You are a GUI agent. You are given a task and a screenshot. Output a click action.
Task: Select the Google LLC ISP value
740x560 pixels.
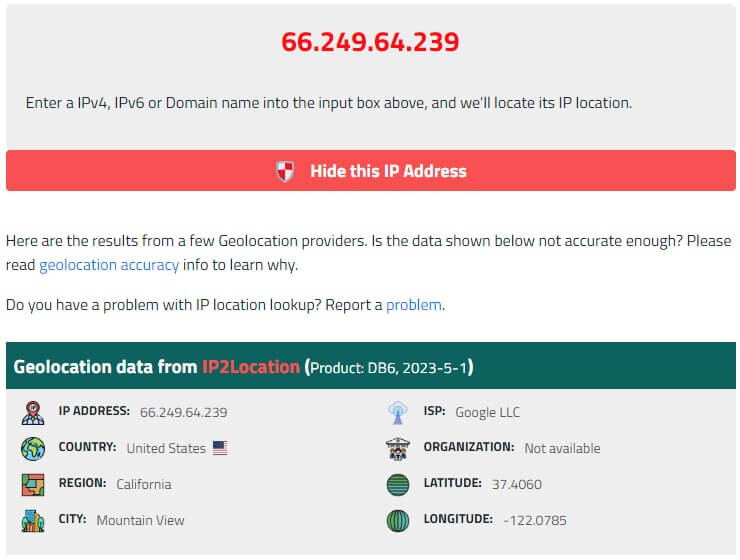(488, 412)
